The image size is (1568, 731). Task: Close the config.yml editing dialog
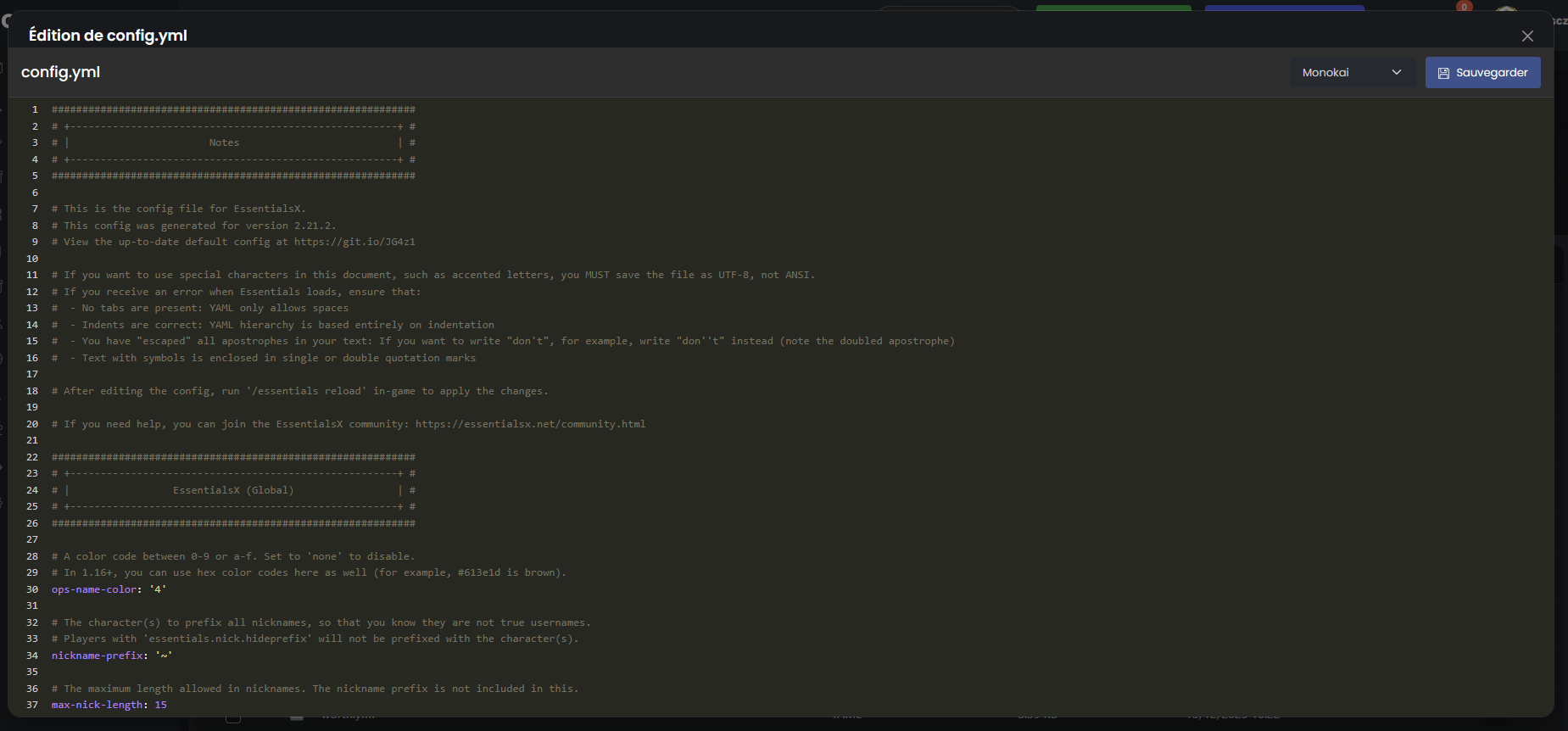tap(1527, 36)
